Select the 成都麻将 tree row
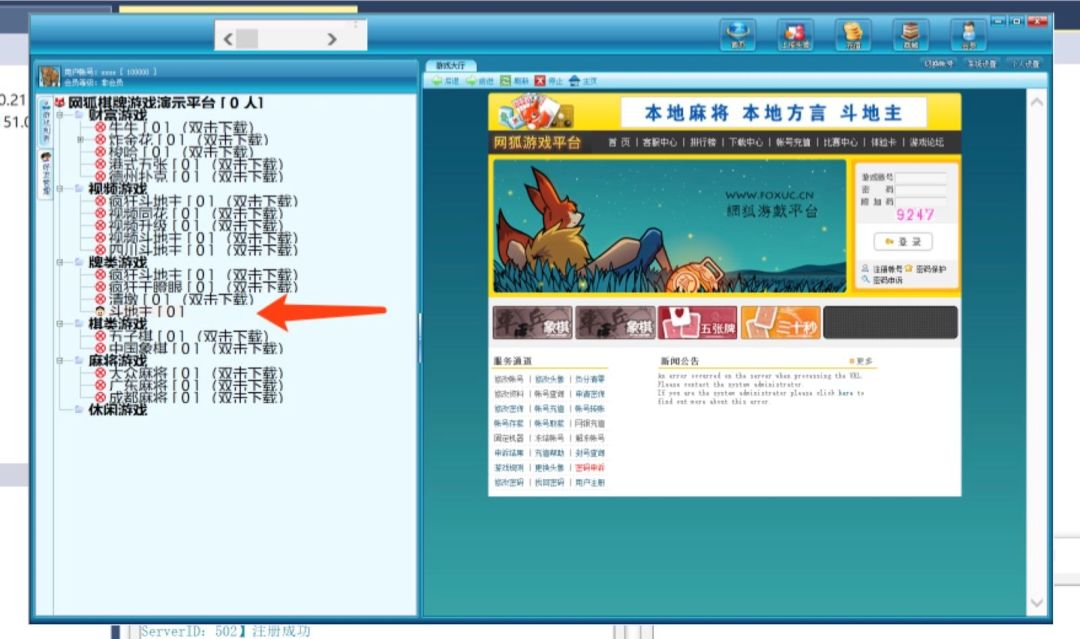This screenshot has width=1080, height=639. [189, 397]
